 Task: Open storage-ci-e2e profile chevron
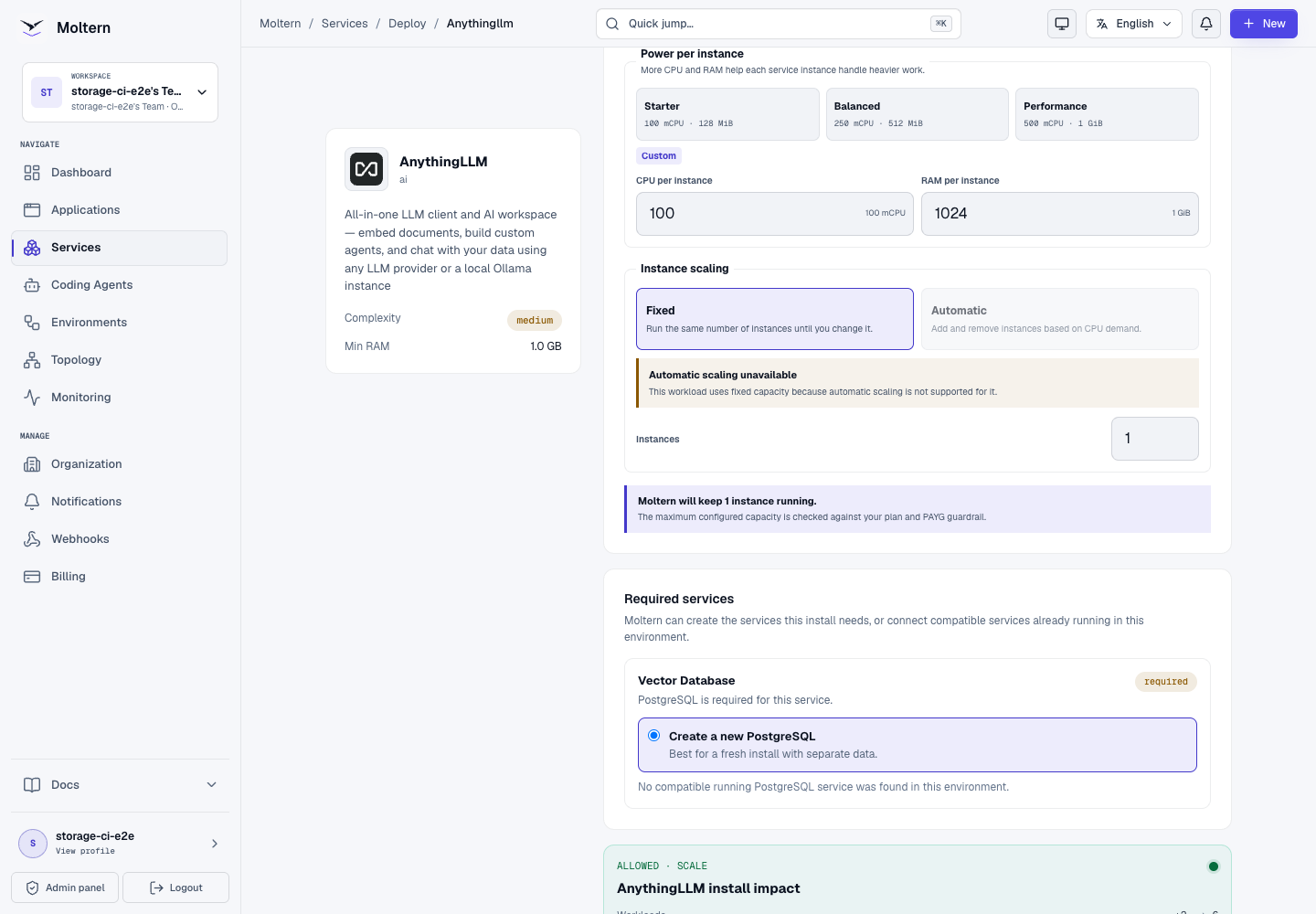click(x=215, y=844)
